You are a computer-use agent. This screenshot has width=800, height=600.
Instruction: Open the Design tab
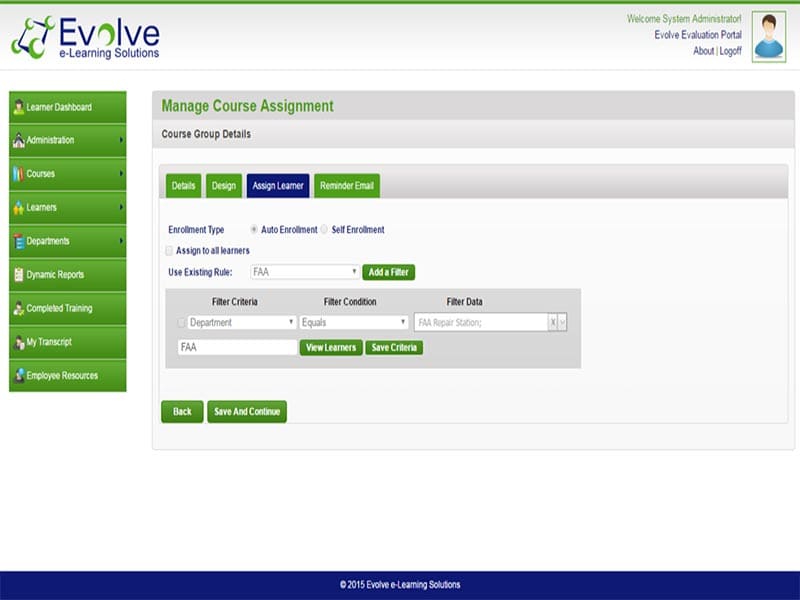[x=224, y=185]
